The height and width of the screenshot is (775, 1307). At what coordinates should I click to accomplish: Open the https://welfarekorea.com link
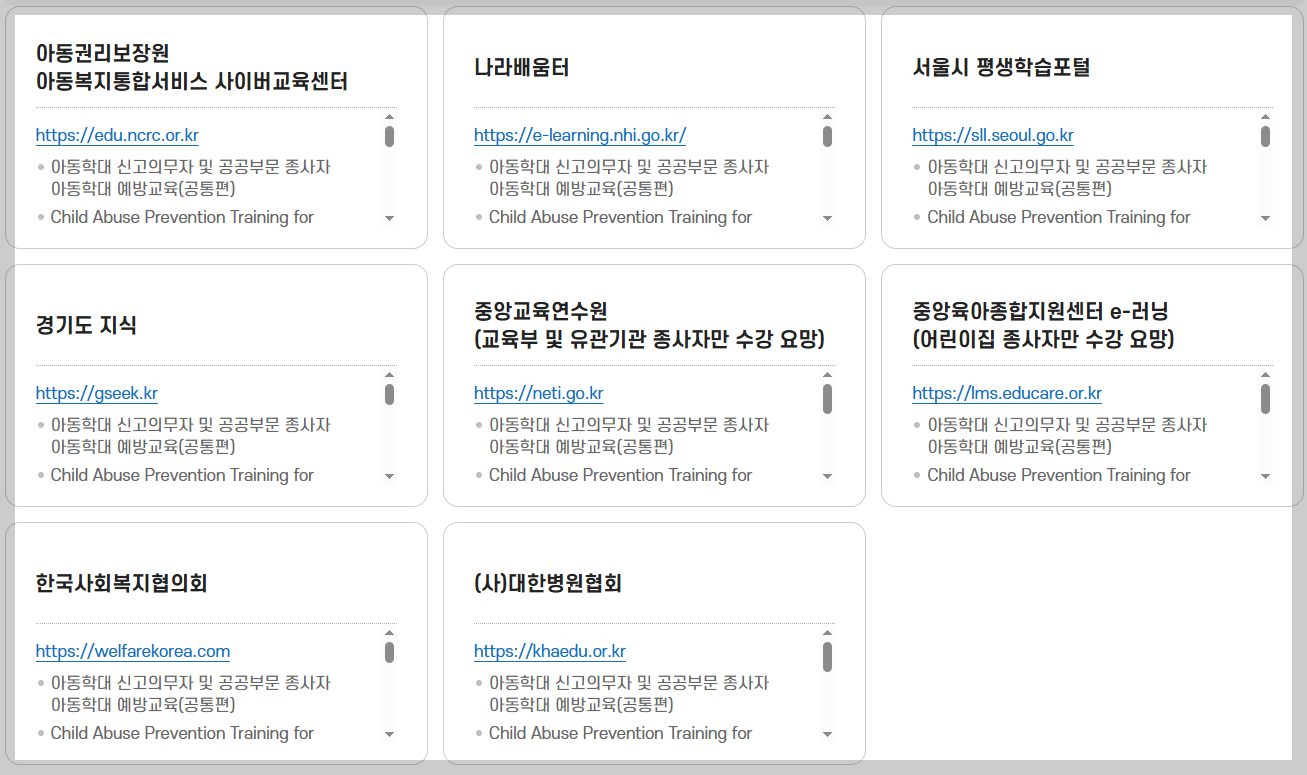coord(133,652)
